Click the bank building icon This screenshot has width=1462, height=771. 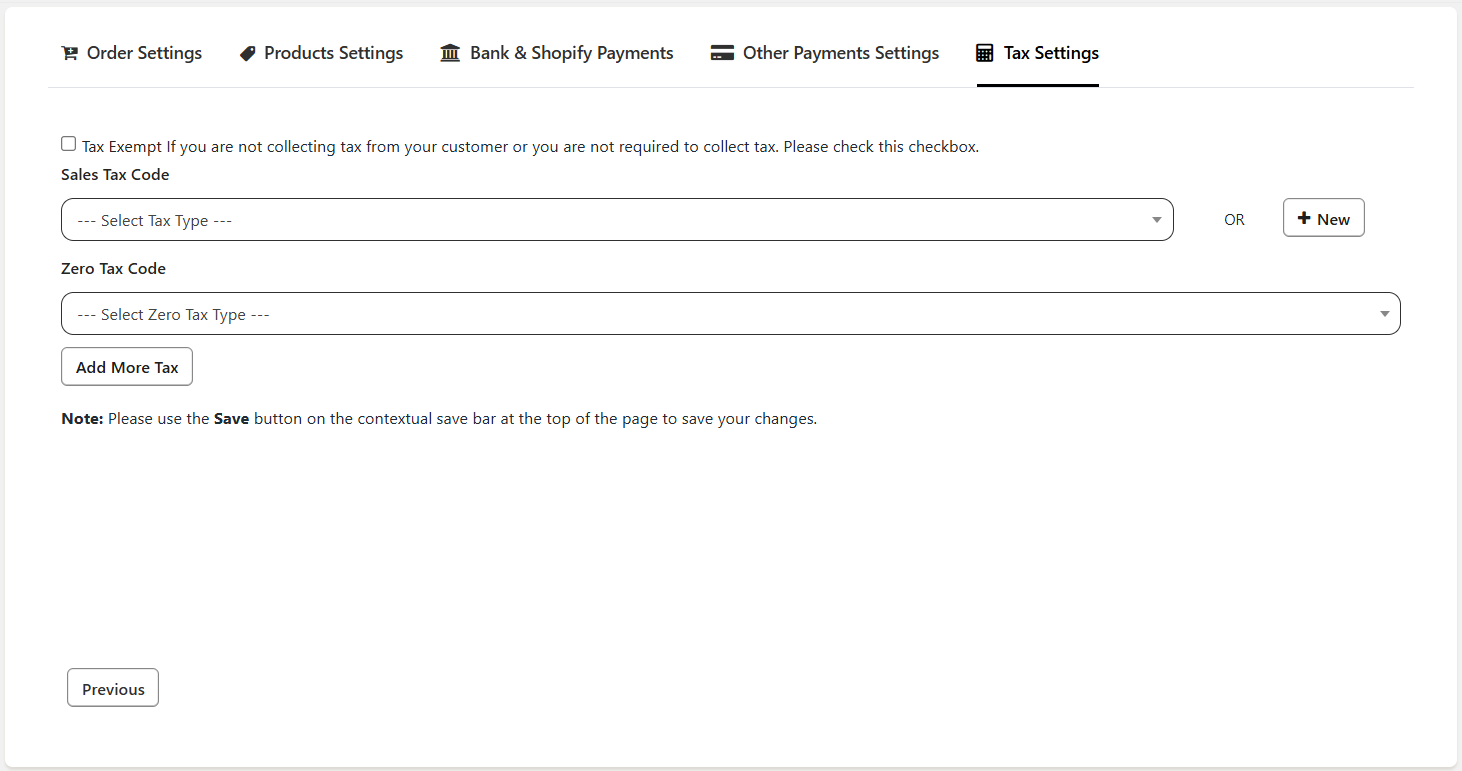pos(450,53)
